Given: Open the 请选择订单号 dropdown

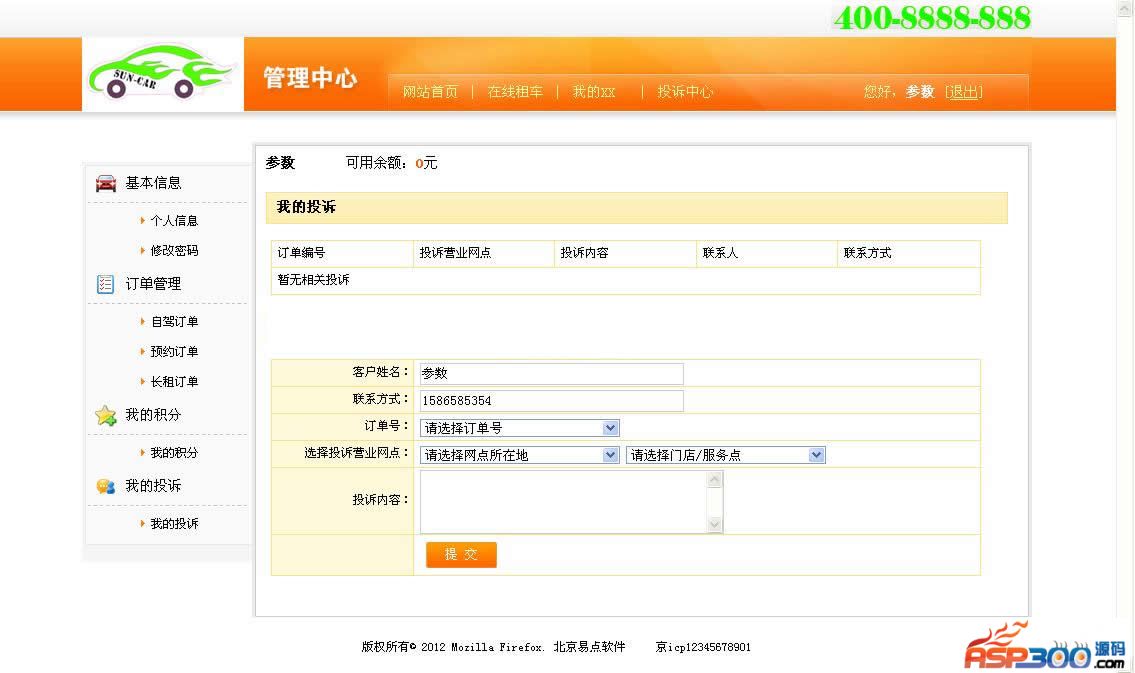Looking at the screenshot, I should coord(520,428).
